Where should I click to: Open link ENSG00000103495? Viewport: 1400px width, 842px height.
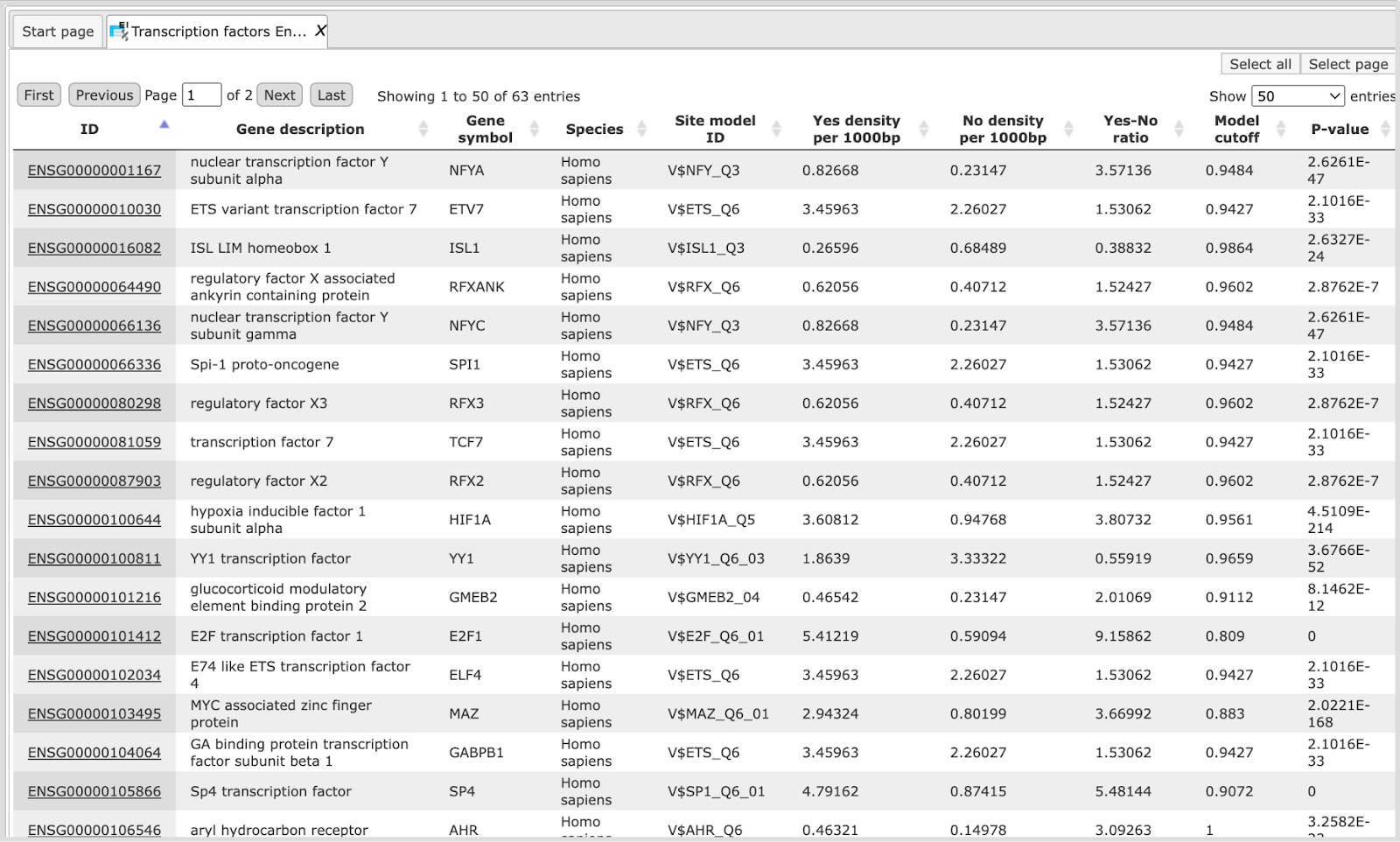[x=94, y=713]
